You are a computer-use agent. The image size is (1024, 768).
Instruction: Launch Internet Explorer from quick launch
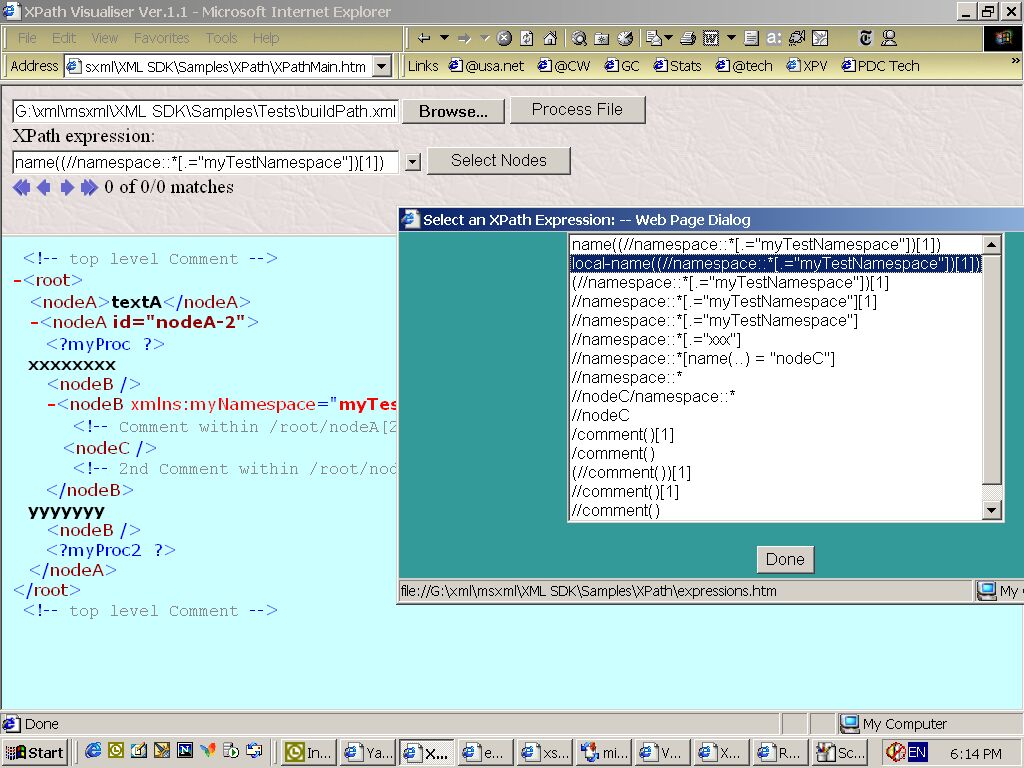(93, 751)
